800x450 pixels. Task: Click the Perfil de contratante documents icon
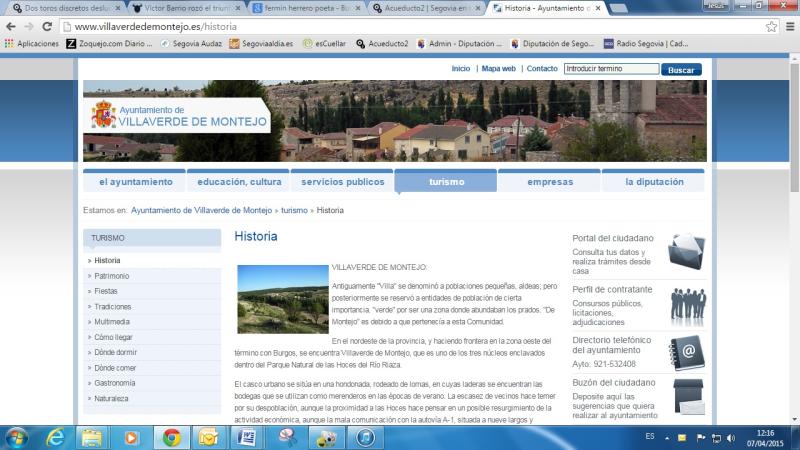pos(687,301)
